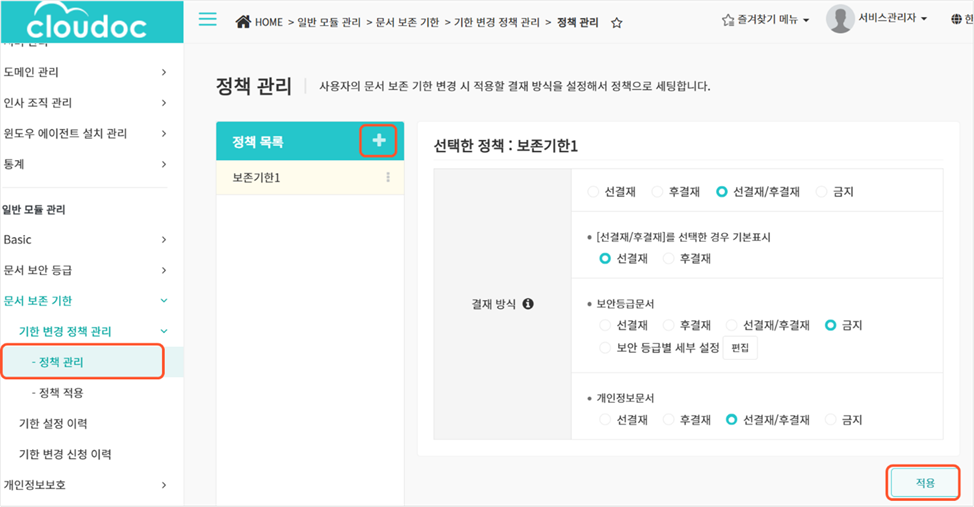This screenshot has width=974, height=507.
Task: Add a new policy with plus icon
Action: 379,142
